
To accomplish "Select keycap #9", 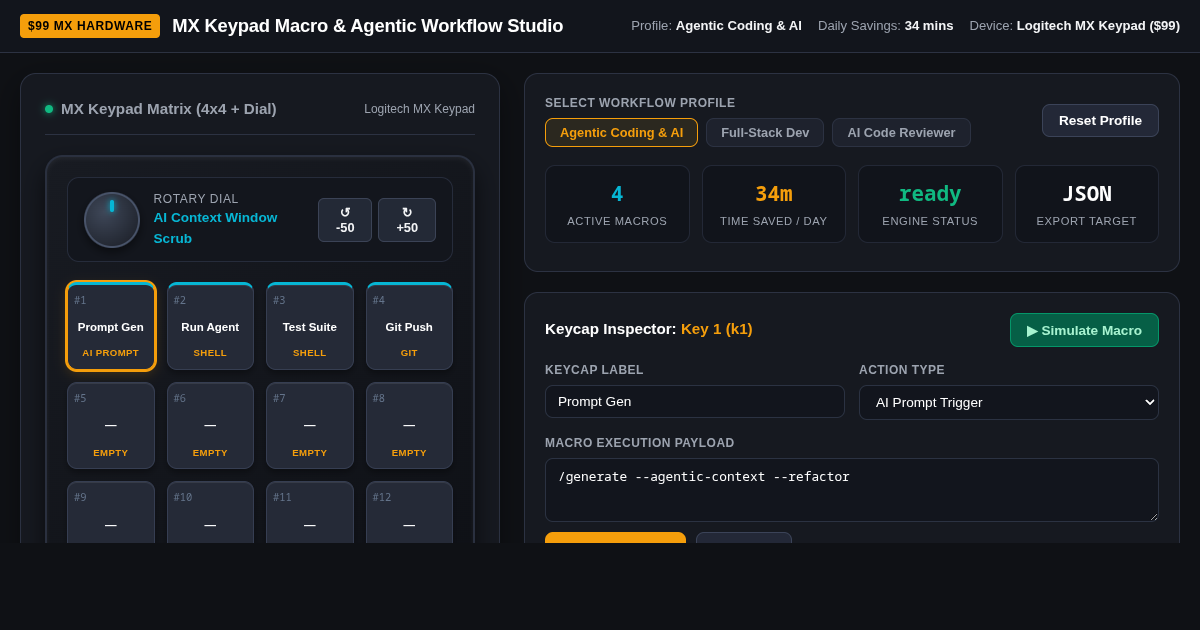I will [111, 512].
